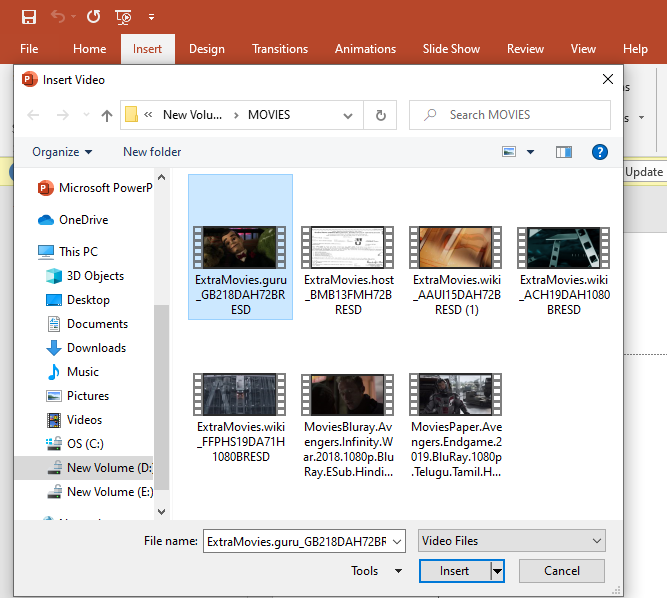
Task: Toggle the preview pane icon
Action: [x=564, y=152]
